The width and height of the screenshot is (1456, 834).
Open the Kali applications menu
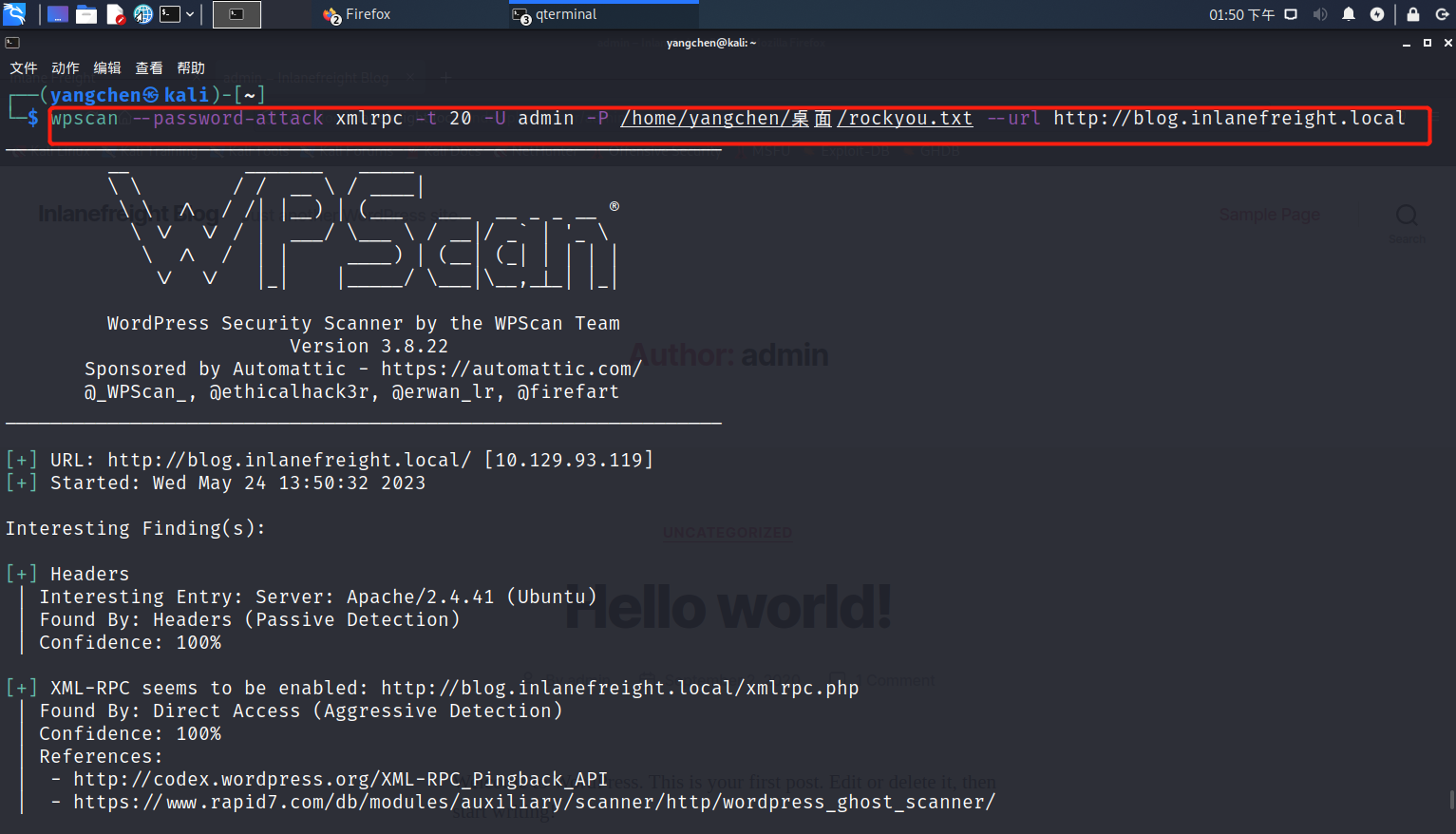tap(14, 14)
